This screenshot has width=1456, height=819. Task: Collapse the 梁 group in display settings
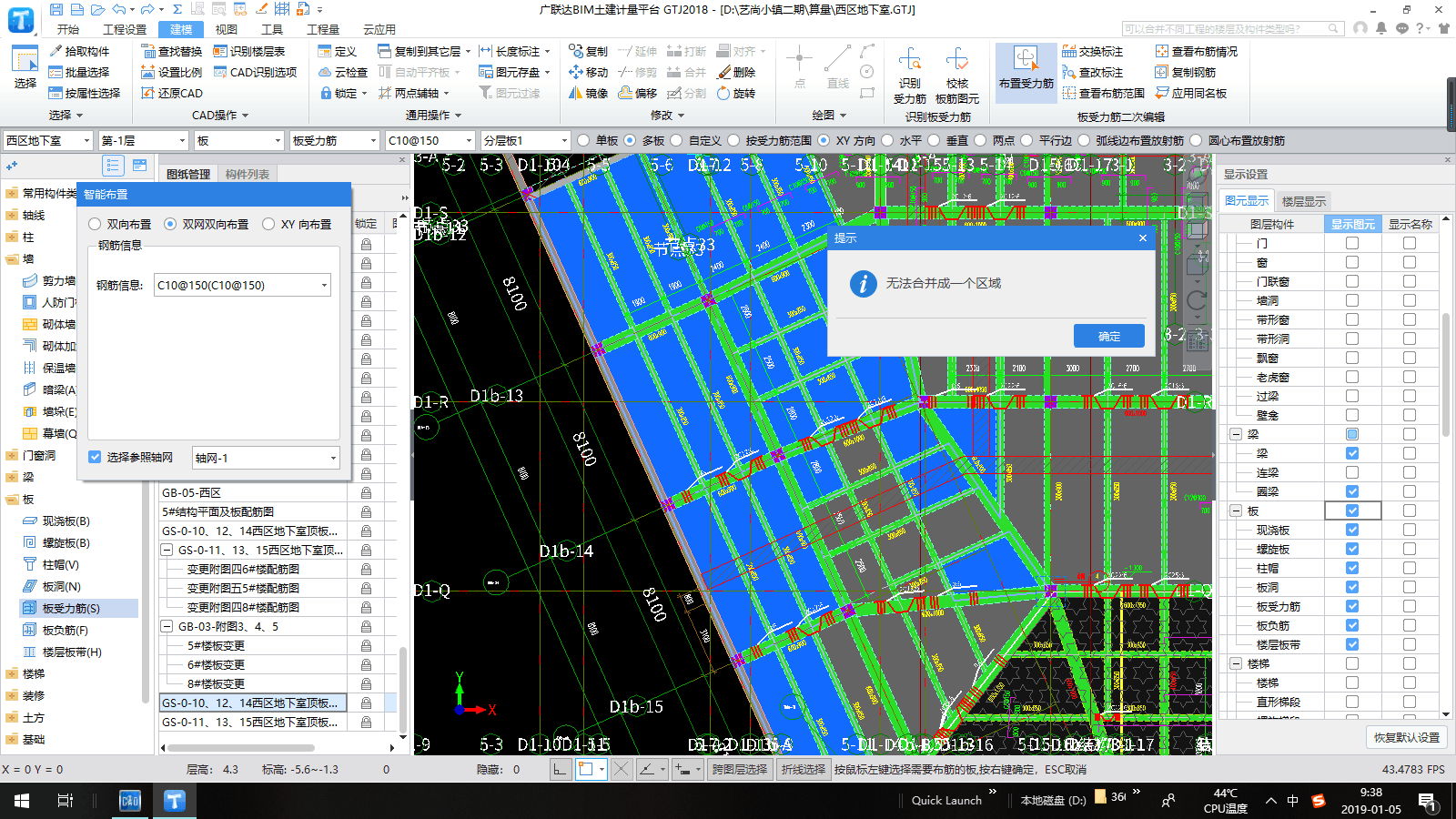(x=1236, y=434)
